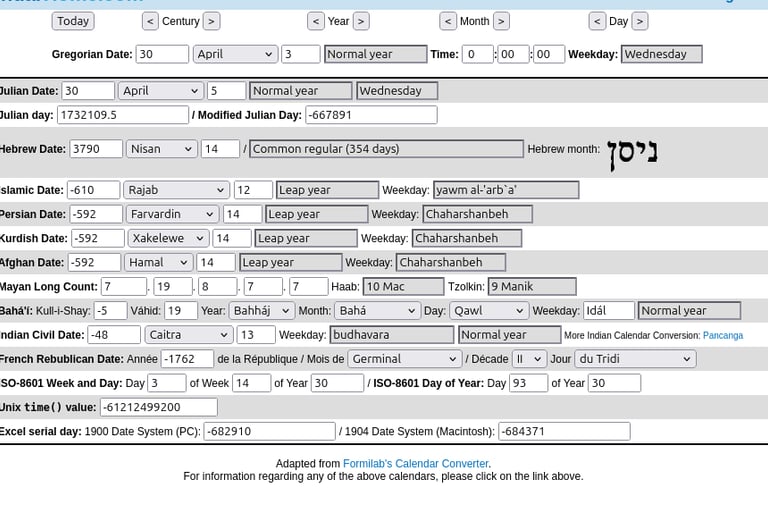
Task: Click the Julian Date year field showing 5
Action: point(226,91)
